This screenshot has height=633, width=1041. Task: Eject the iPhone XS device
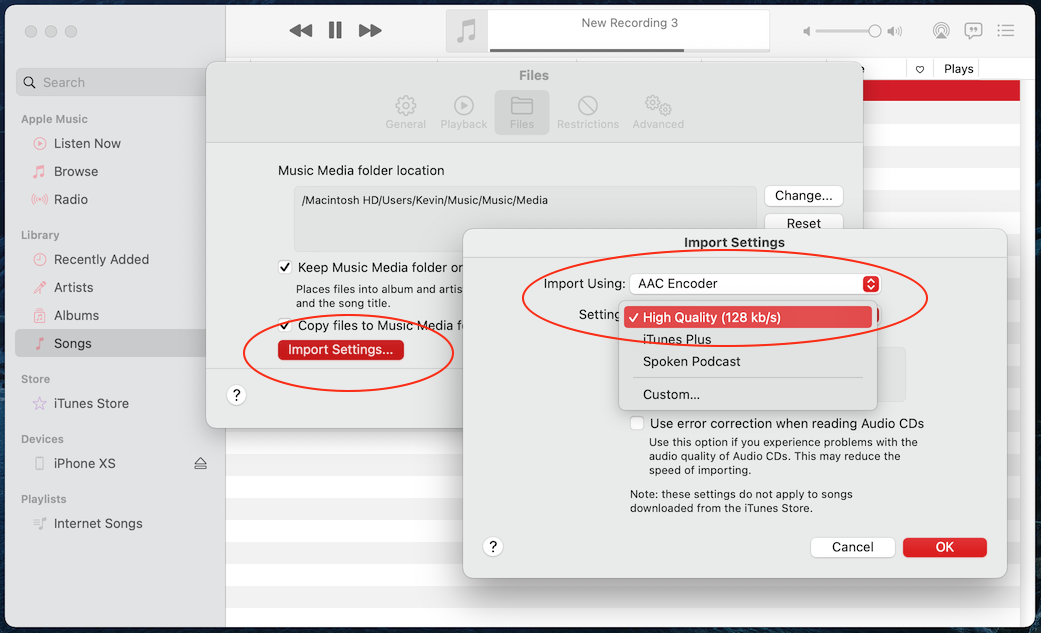pos(201,464)
